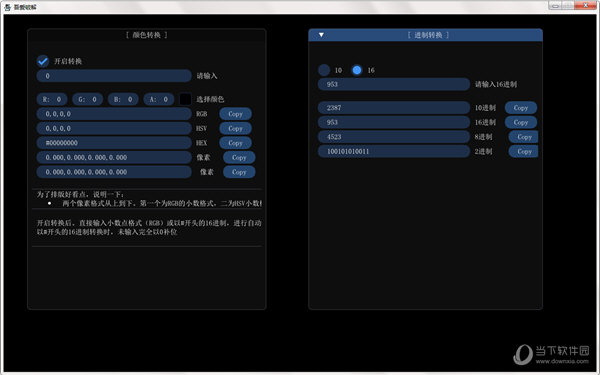Click the app icon in title bar
Screen dimensions: 600x375
(7, 7)
